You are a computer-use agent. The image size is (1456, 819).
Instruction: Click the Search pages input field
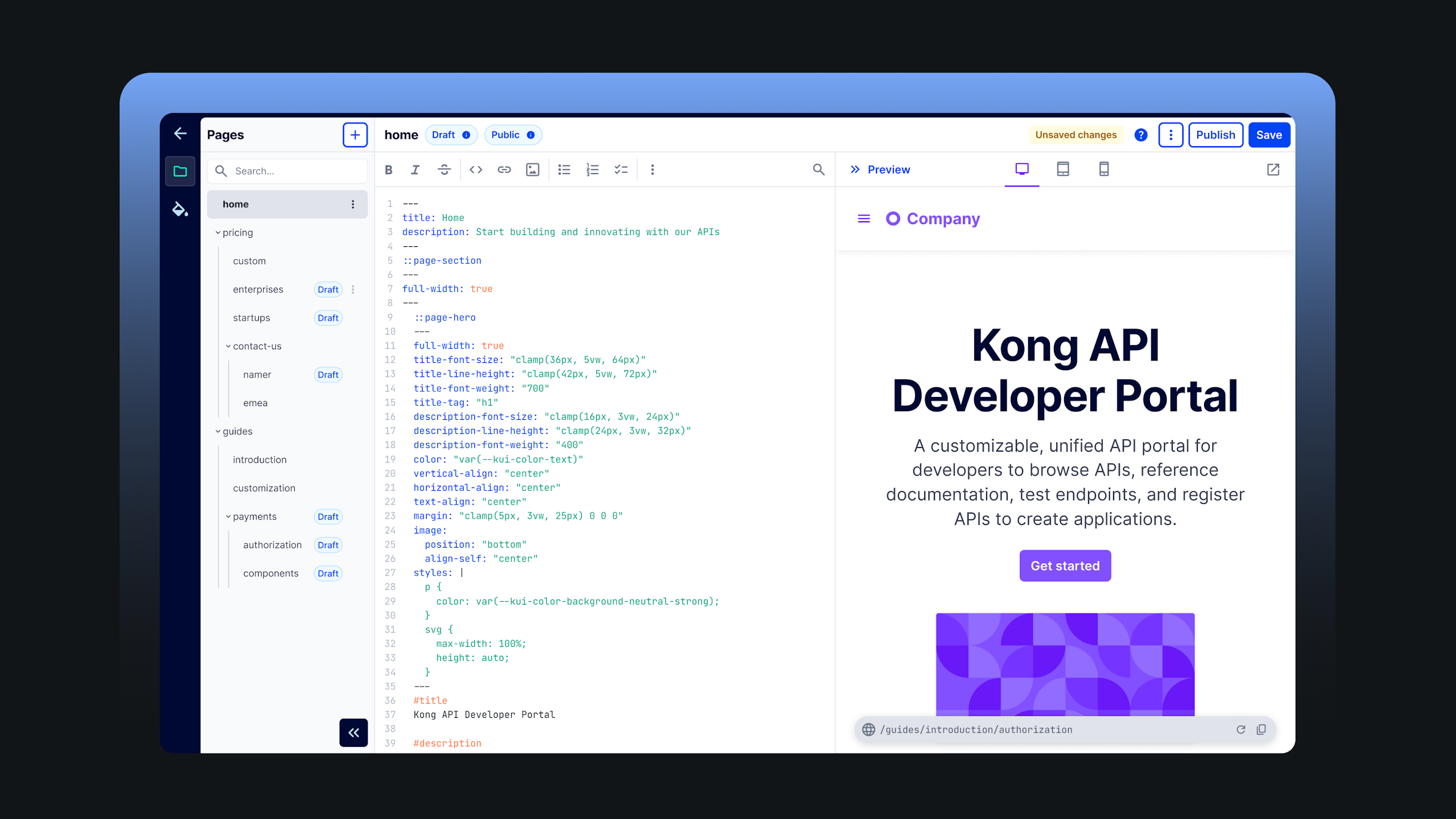[x=287, y=171]
